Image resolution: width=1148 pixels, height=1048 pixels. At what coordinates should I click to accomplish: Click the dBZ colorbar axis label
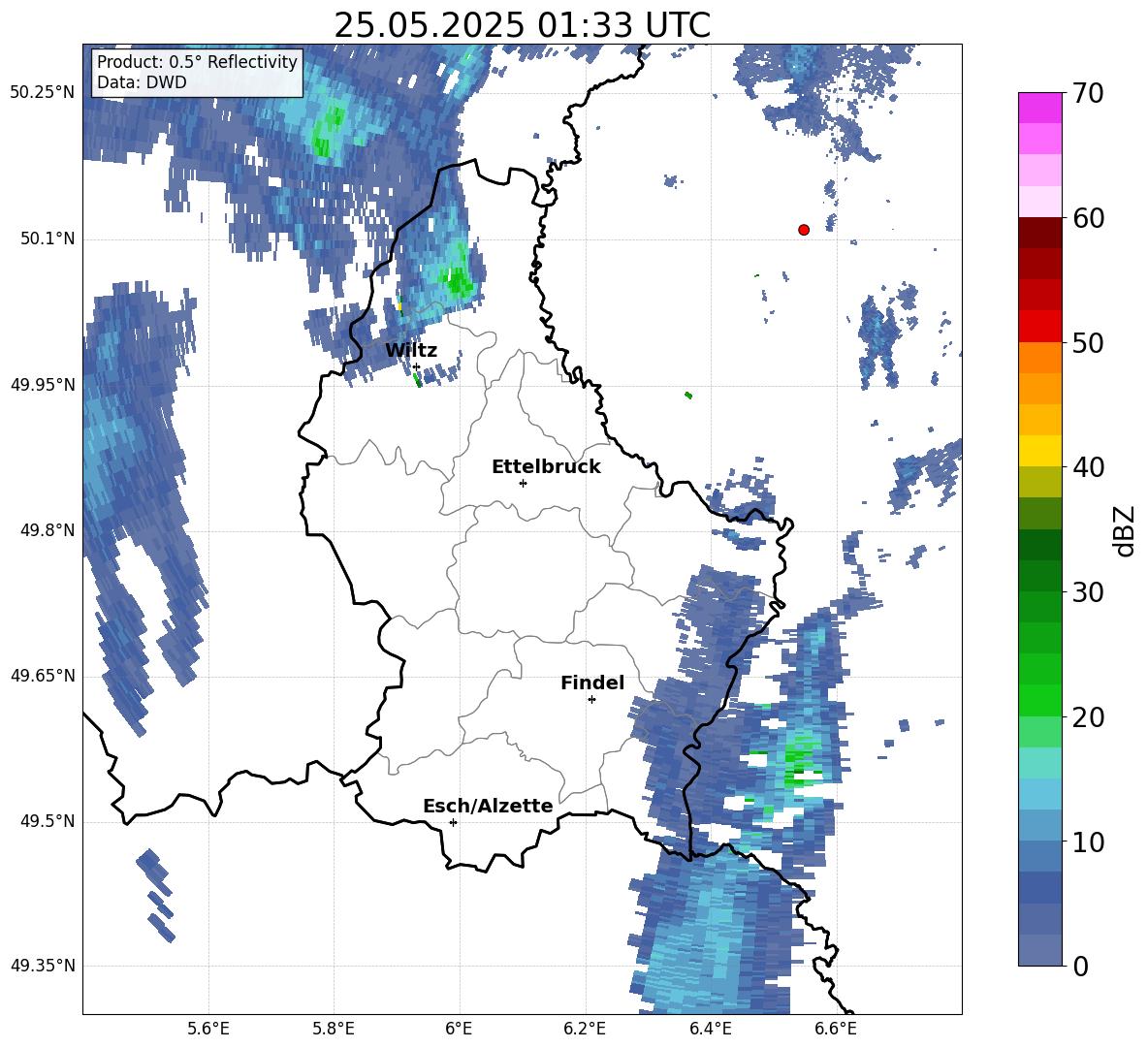1125,530
